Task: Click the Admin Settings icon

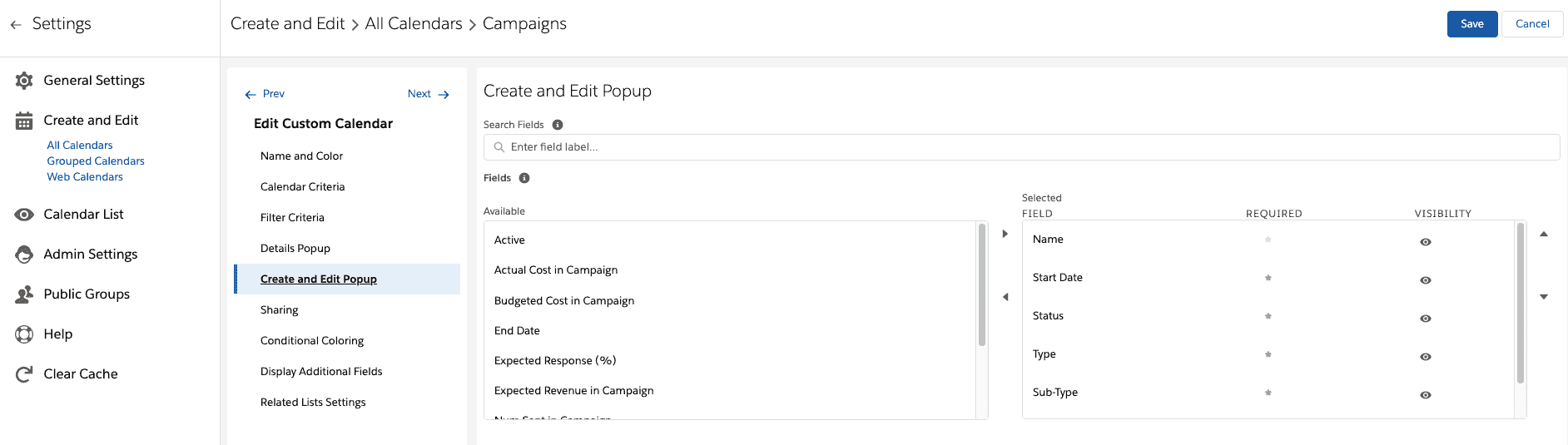Action: coord(24,255)
